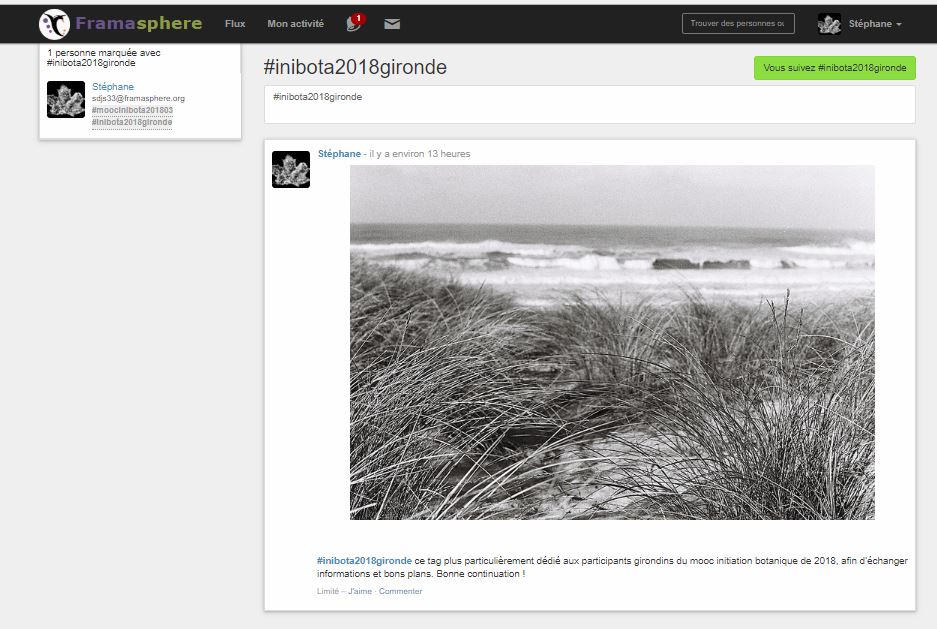Open the black-and-white beach photo
The width and height of the screenshot is (937, 629).
[612, 342]
